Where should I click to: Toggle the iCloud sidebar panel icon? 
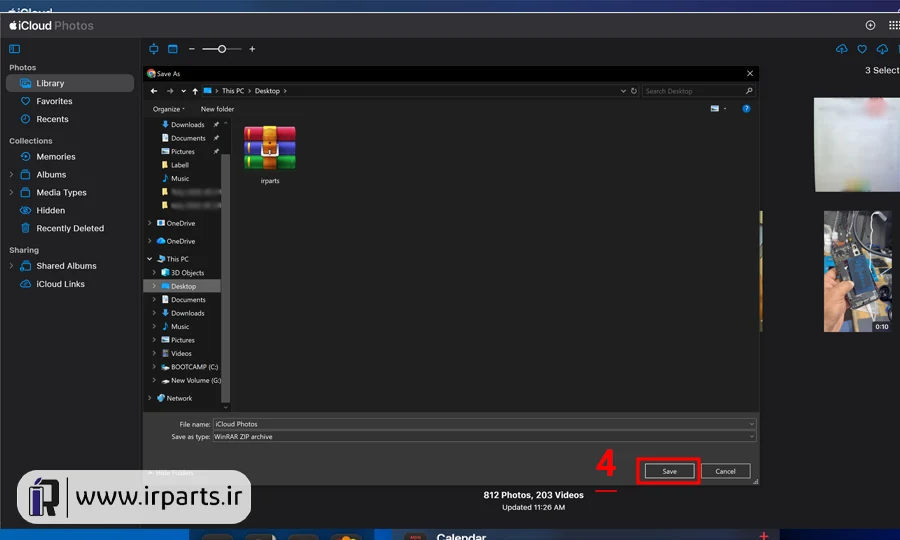pos(14,49)
